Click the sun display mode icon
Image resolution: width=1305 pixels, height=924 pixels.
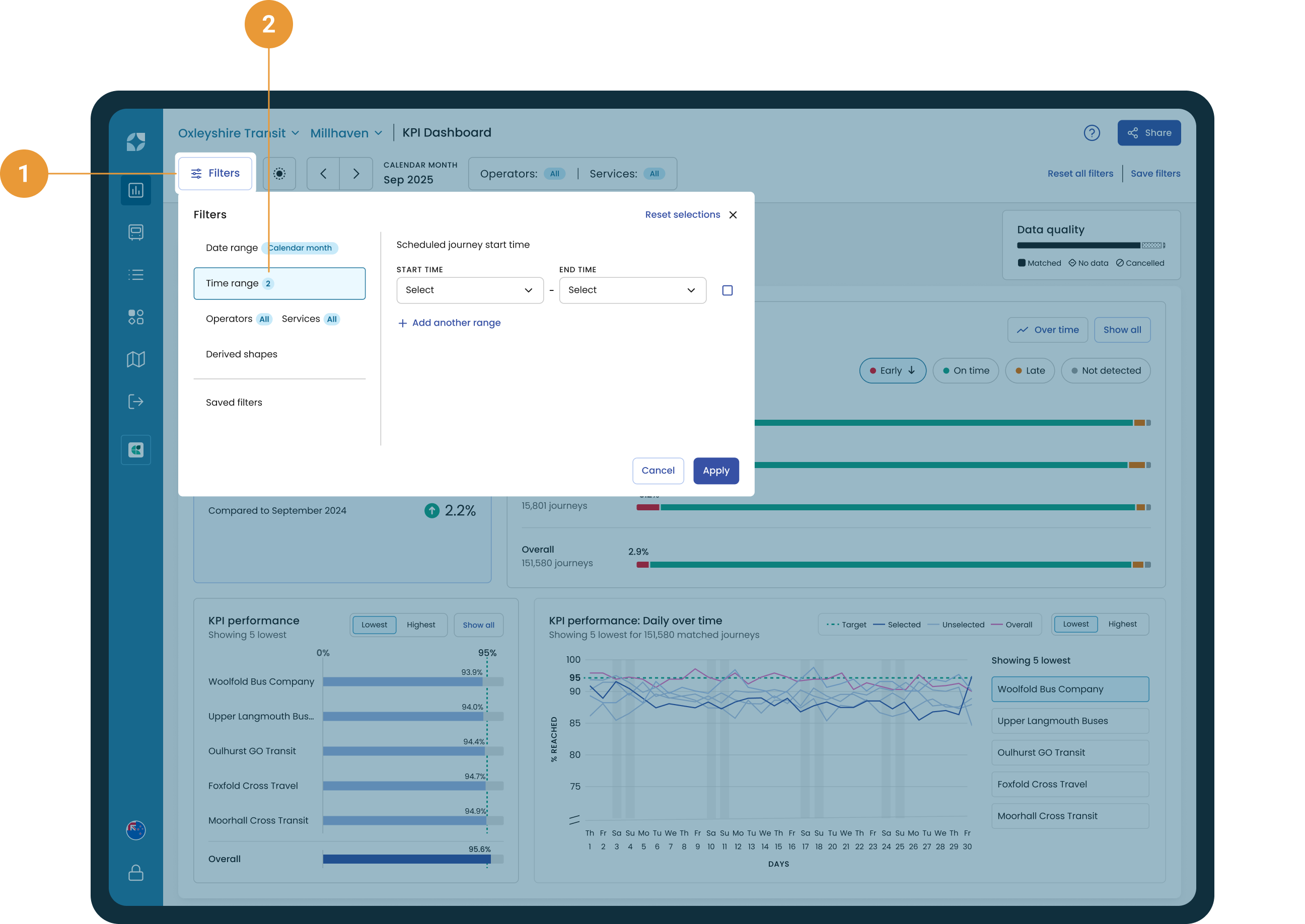pyautogui.click(x=279, y=174)
